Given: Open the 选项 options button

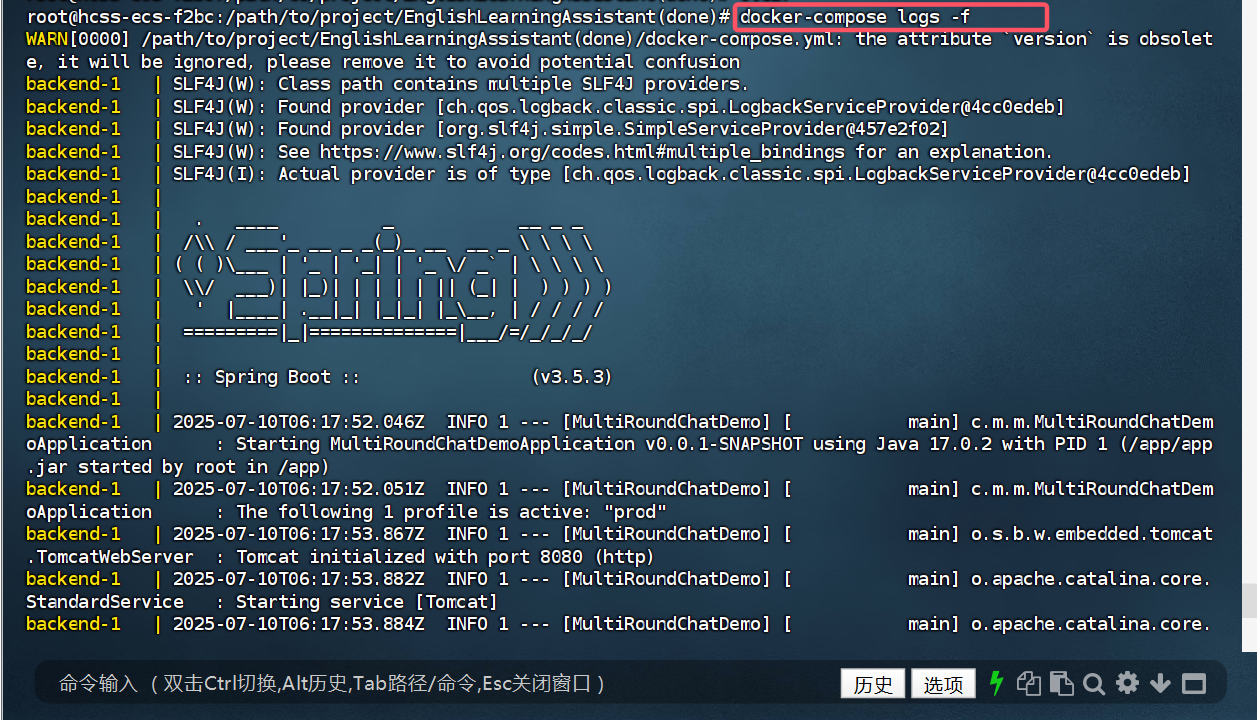Looking at the screenshot, I should [x=943, y=684].
